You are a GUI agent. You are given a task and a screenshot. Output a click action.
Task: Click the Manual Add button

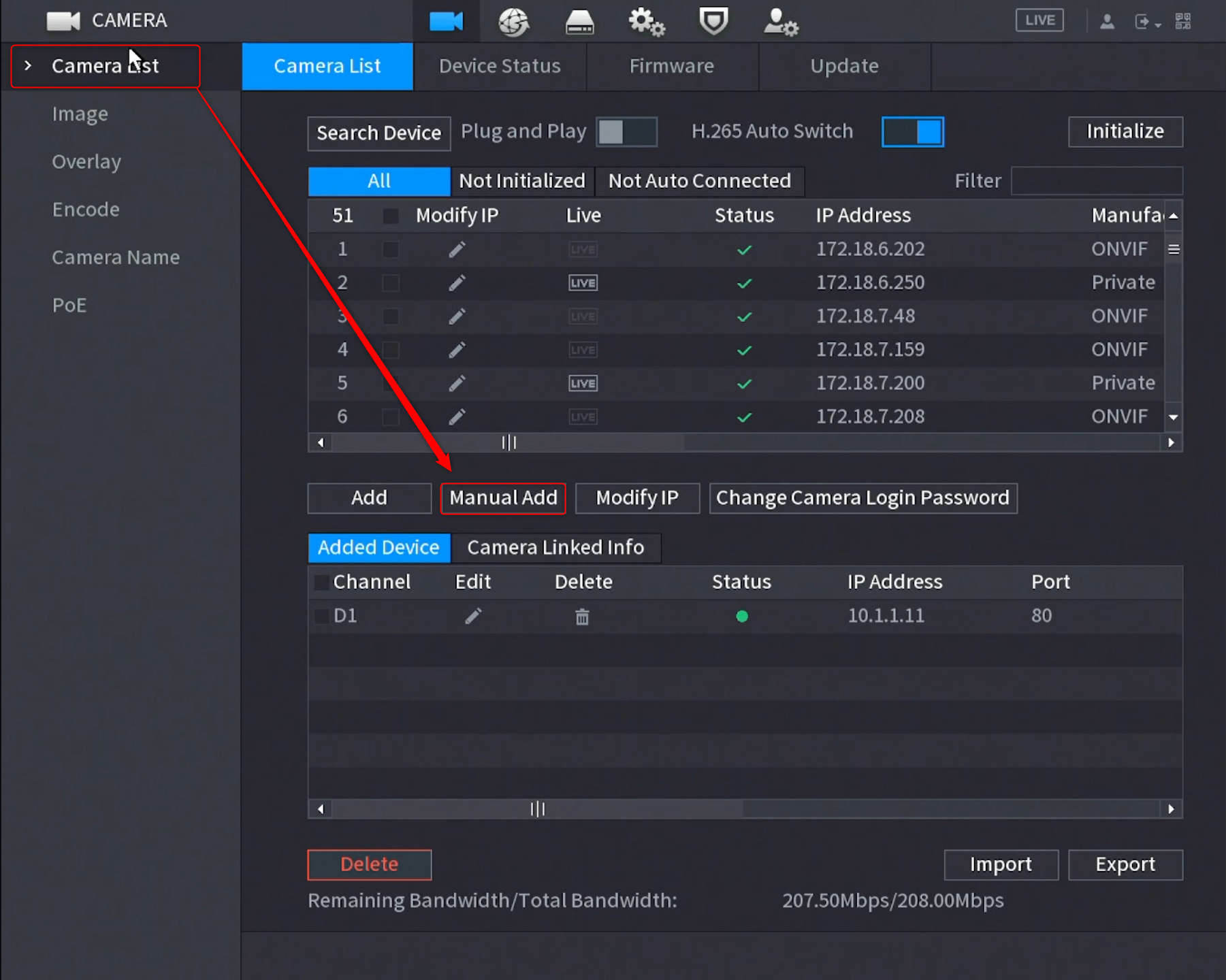(x=503, y=498)
